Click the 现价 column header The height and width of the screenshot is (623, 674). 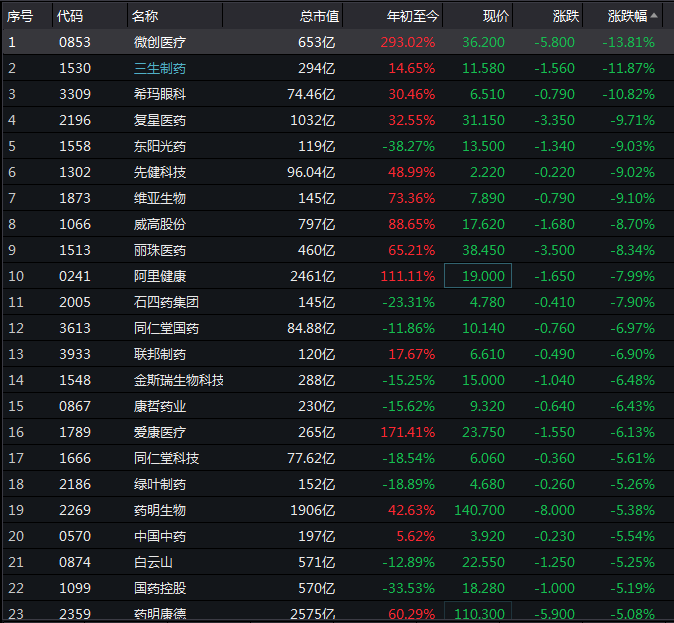(496, 16)
